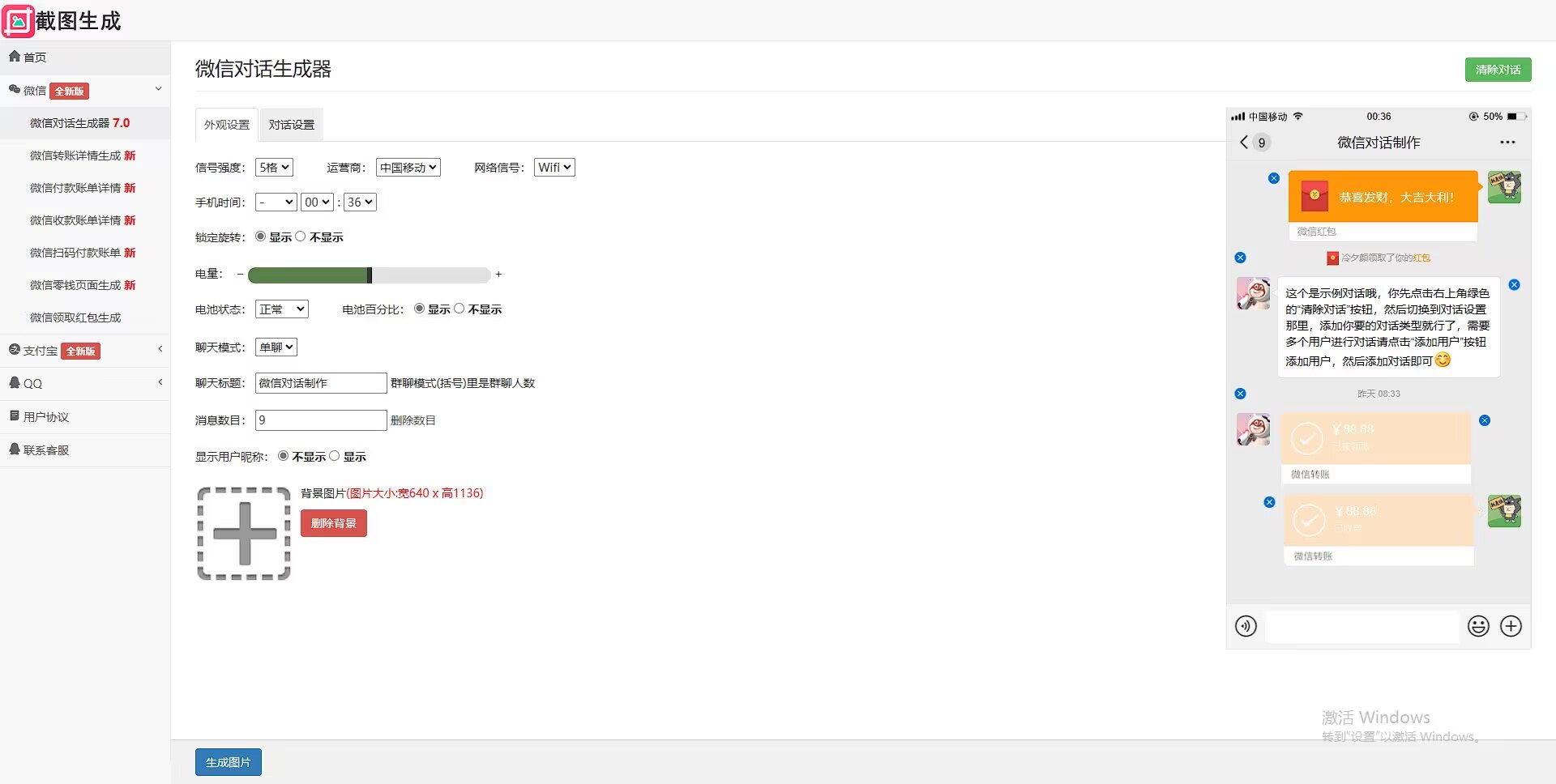The image size is (1556, 784).
Task: Select 不显示 for 锁定旋转
Action: pos(301,236)
